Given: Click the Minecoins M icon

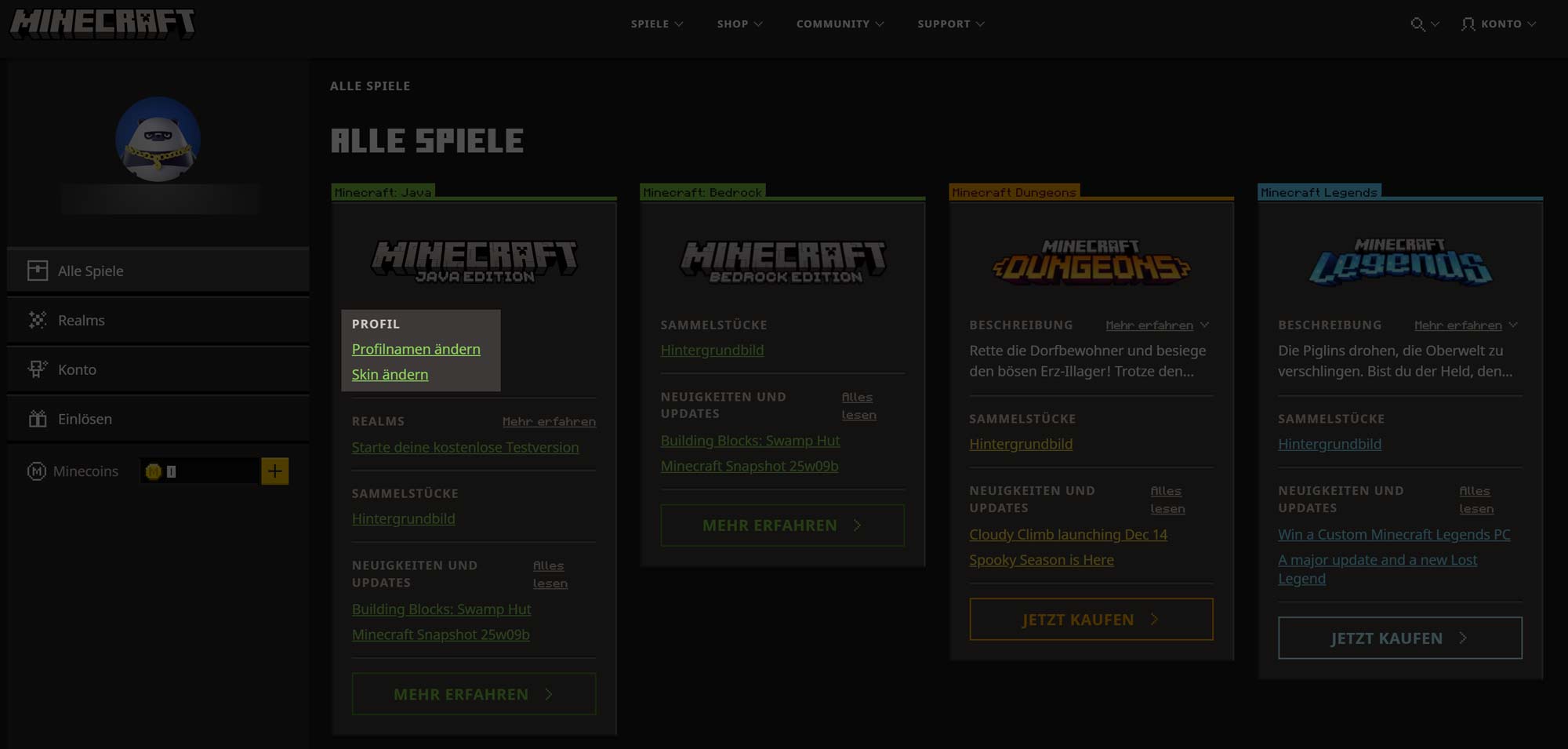Looking at the screenshot, I should click(37, 471).
